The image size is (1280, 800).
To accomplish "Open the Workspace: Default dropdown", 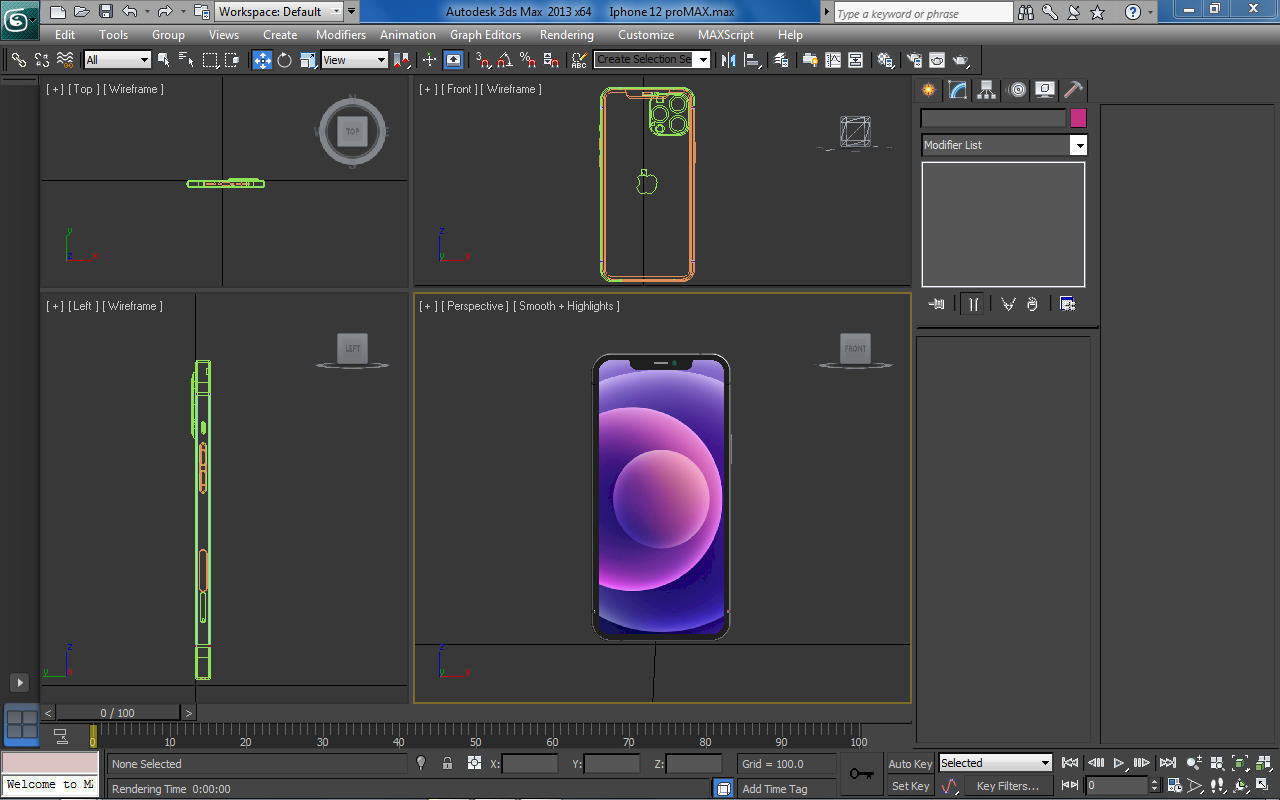I will (x=280, y=12).
